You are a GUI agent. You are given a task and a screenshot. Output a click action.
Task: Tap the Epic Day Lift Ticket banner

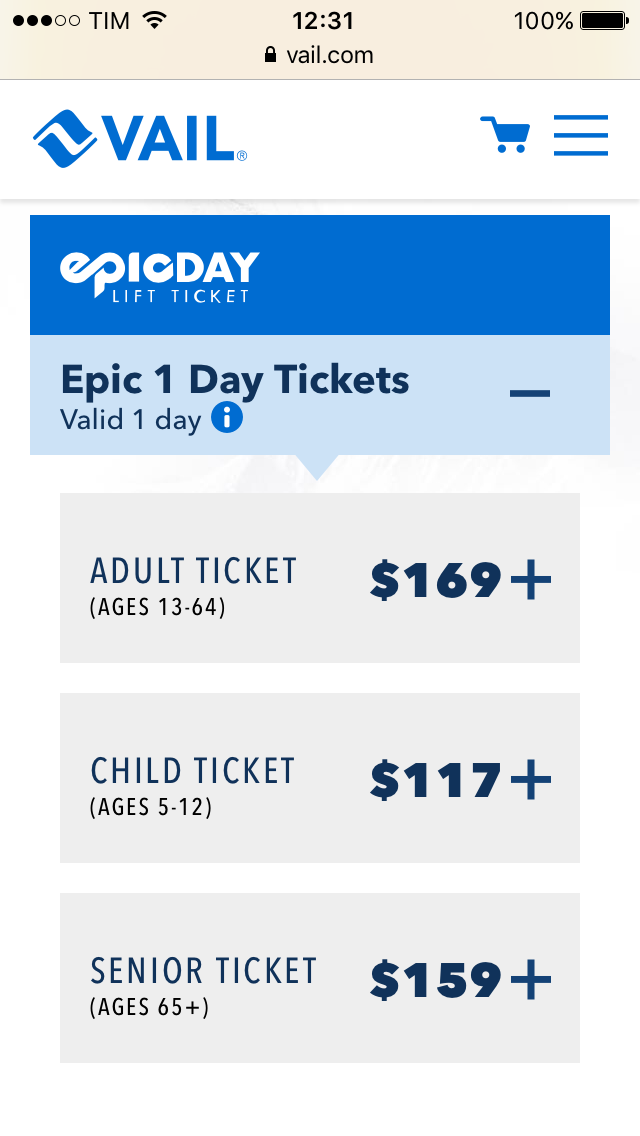coord(320,275)
